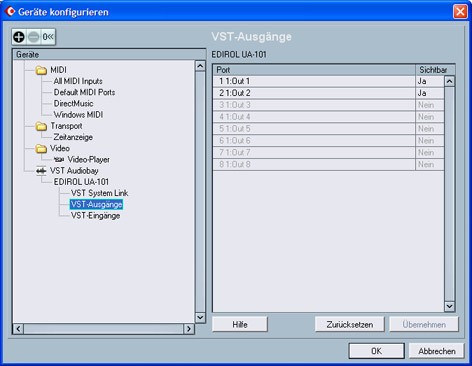Click port list scroll up arrow
This screenshot has width=472, height=366.
[x=449, y=81]
